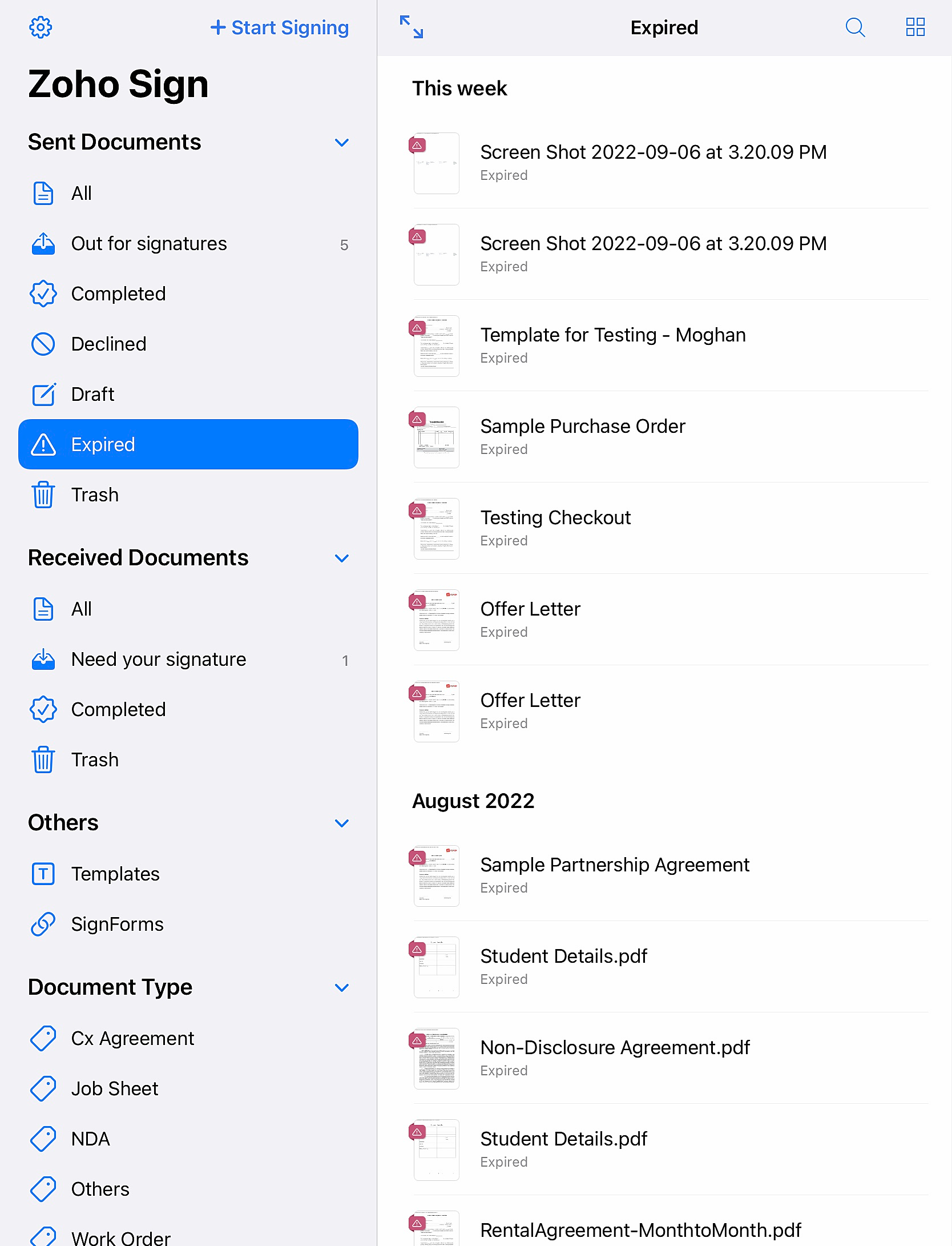Open the Draft pencil icon
952x1246 pixels.
click(x=43, y=394)
